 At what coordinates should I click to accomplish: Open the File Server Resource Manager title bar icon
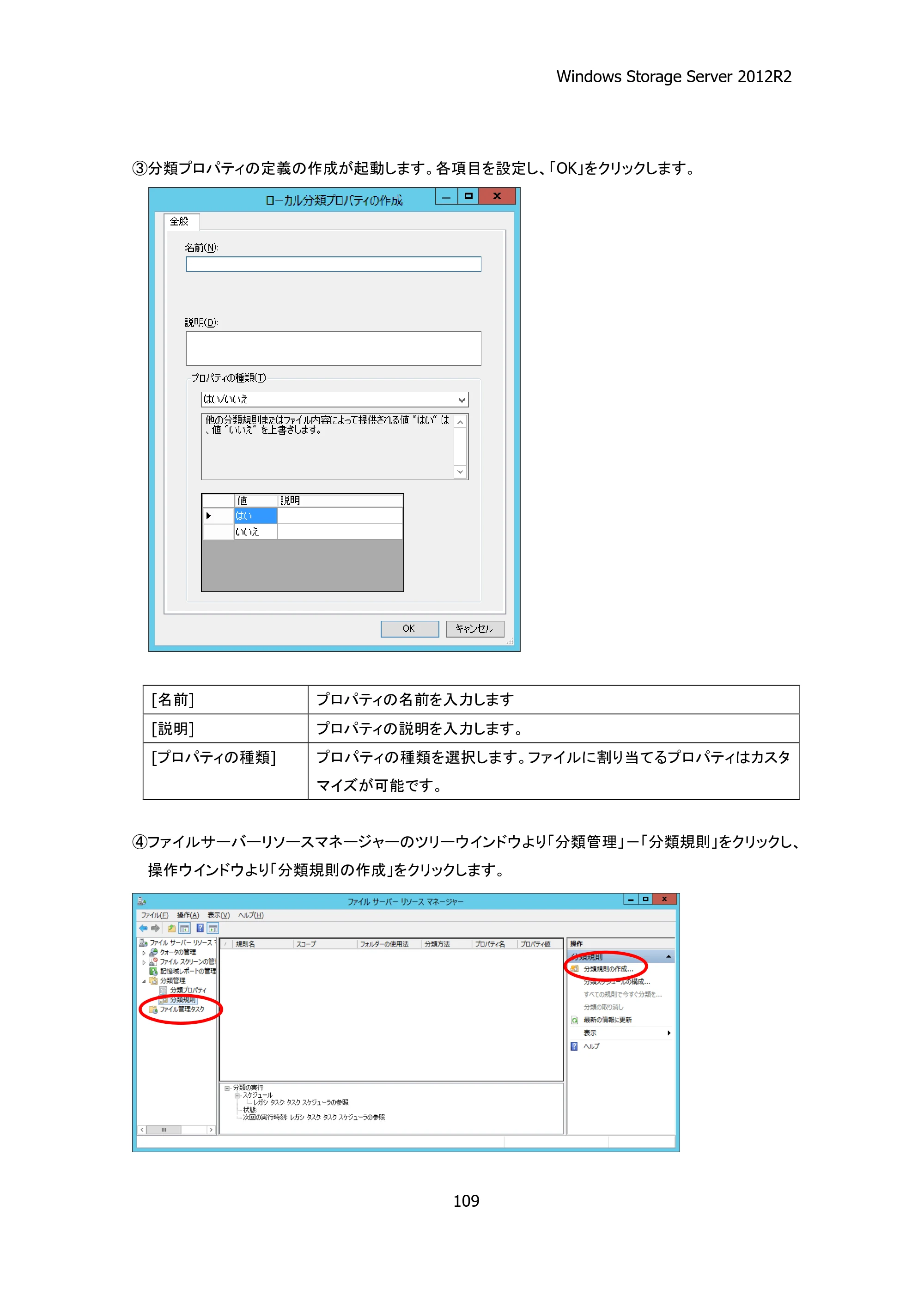click(142, 902)
